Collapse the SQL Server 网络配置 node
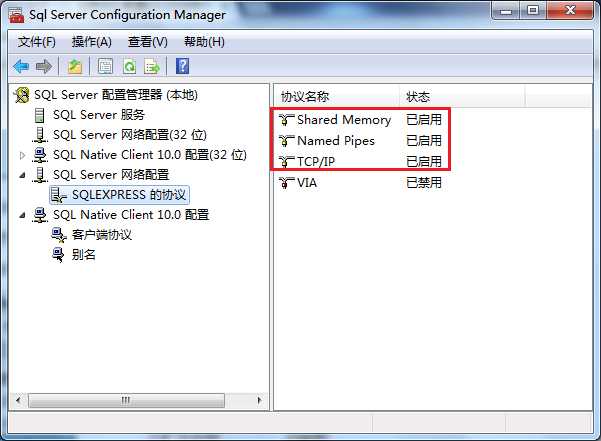 (23, 175)
